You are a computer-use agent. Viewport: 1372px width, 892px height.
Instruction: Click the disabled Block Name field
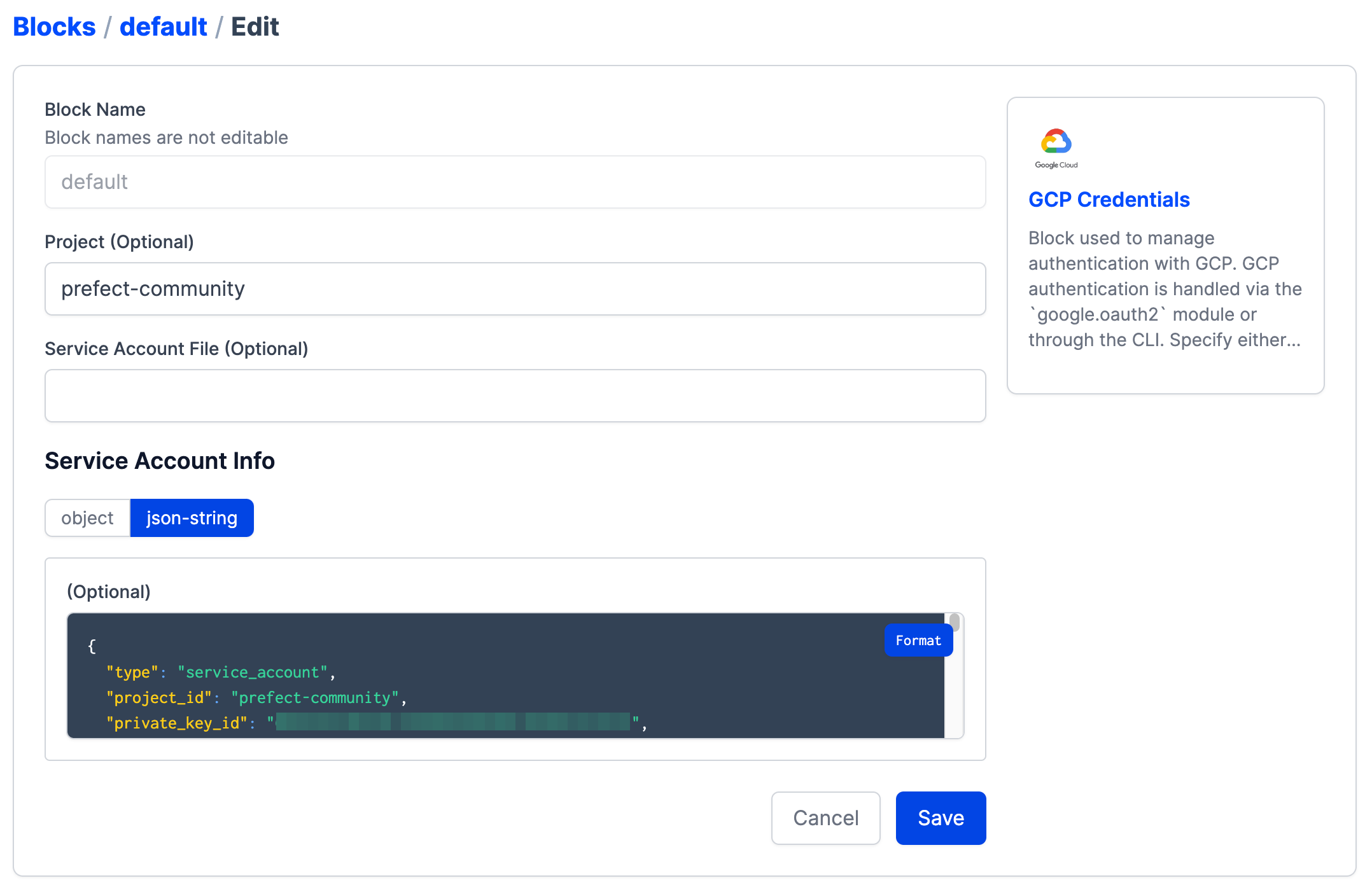click(515, 182)
